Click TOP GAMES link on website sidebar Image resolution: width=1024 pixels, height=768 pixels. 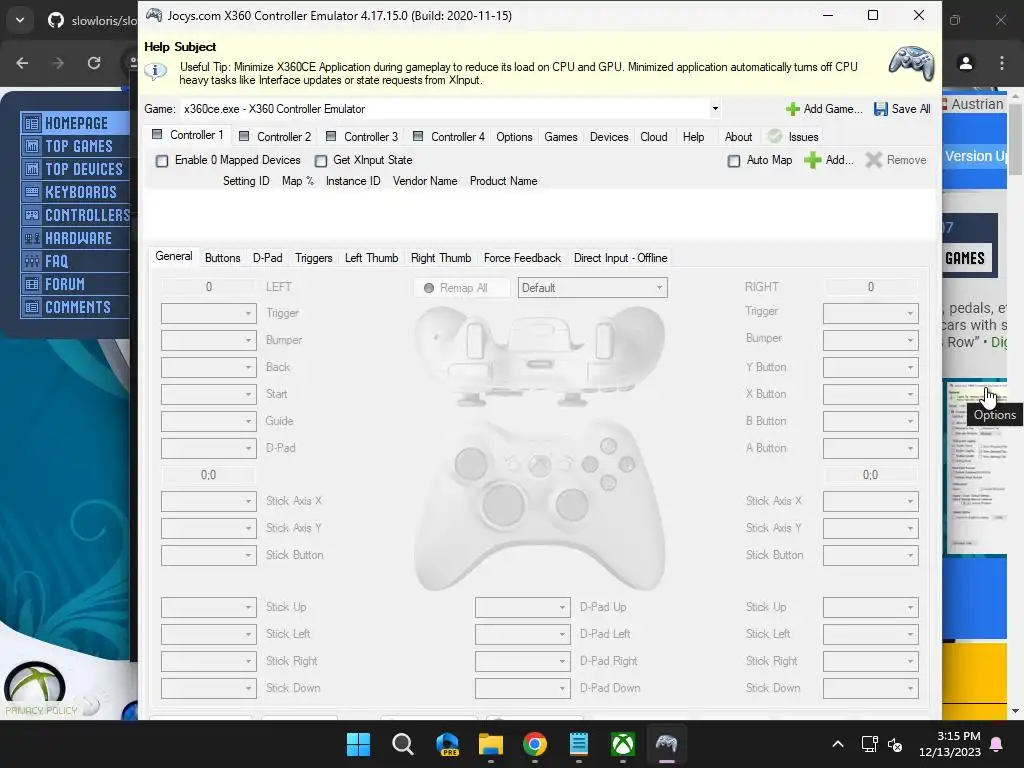click(x=76, y=146)
